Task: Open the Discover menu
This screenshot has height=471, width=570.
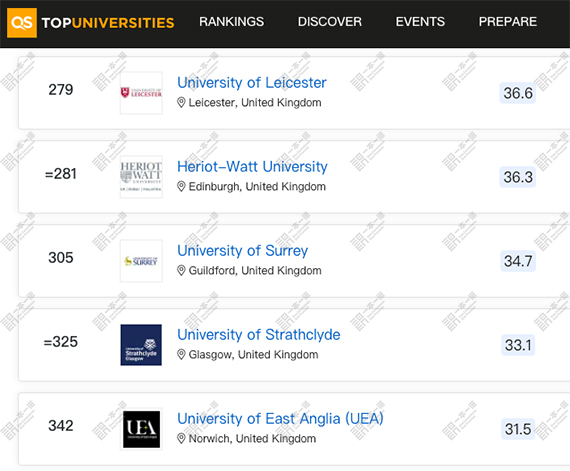Action: point(330,22)
